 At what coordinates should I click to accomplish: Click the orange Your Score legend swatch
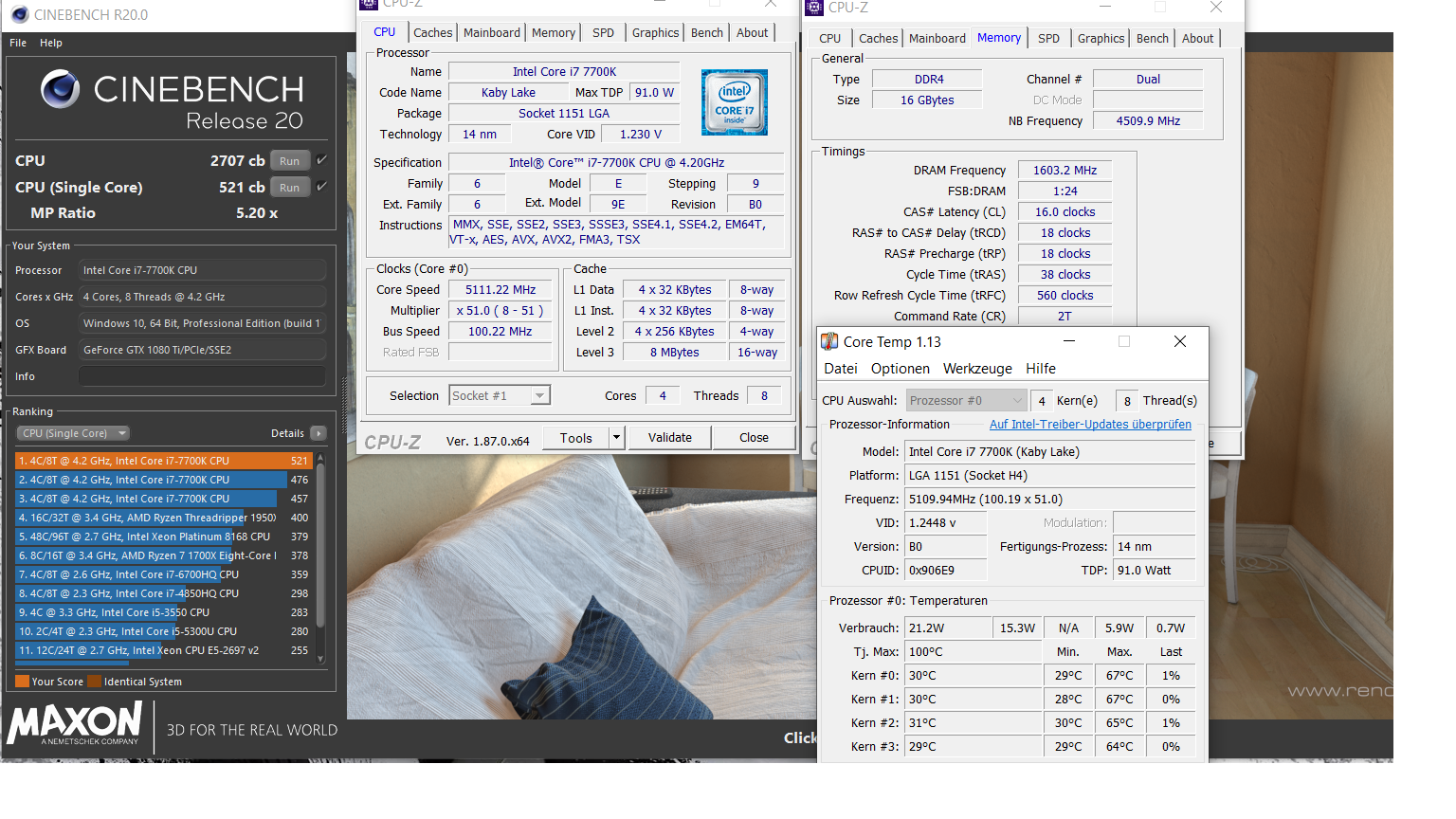pos(22,682)
